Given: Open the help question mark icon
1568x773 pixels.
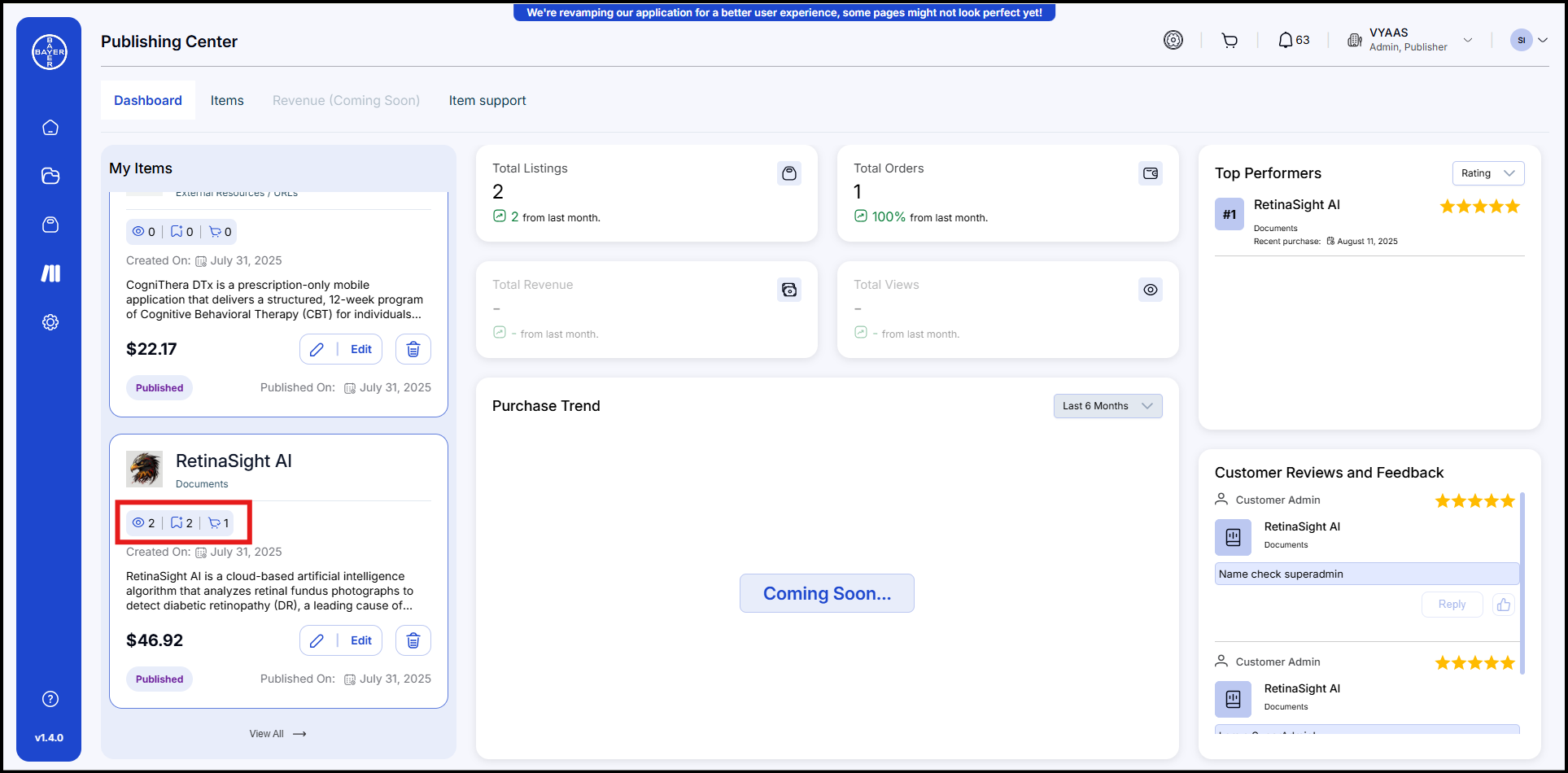Looking at the screenshot, I should tap(50, 699).
